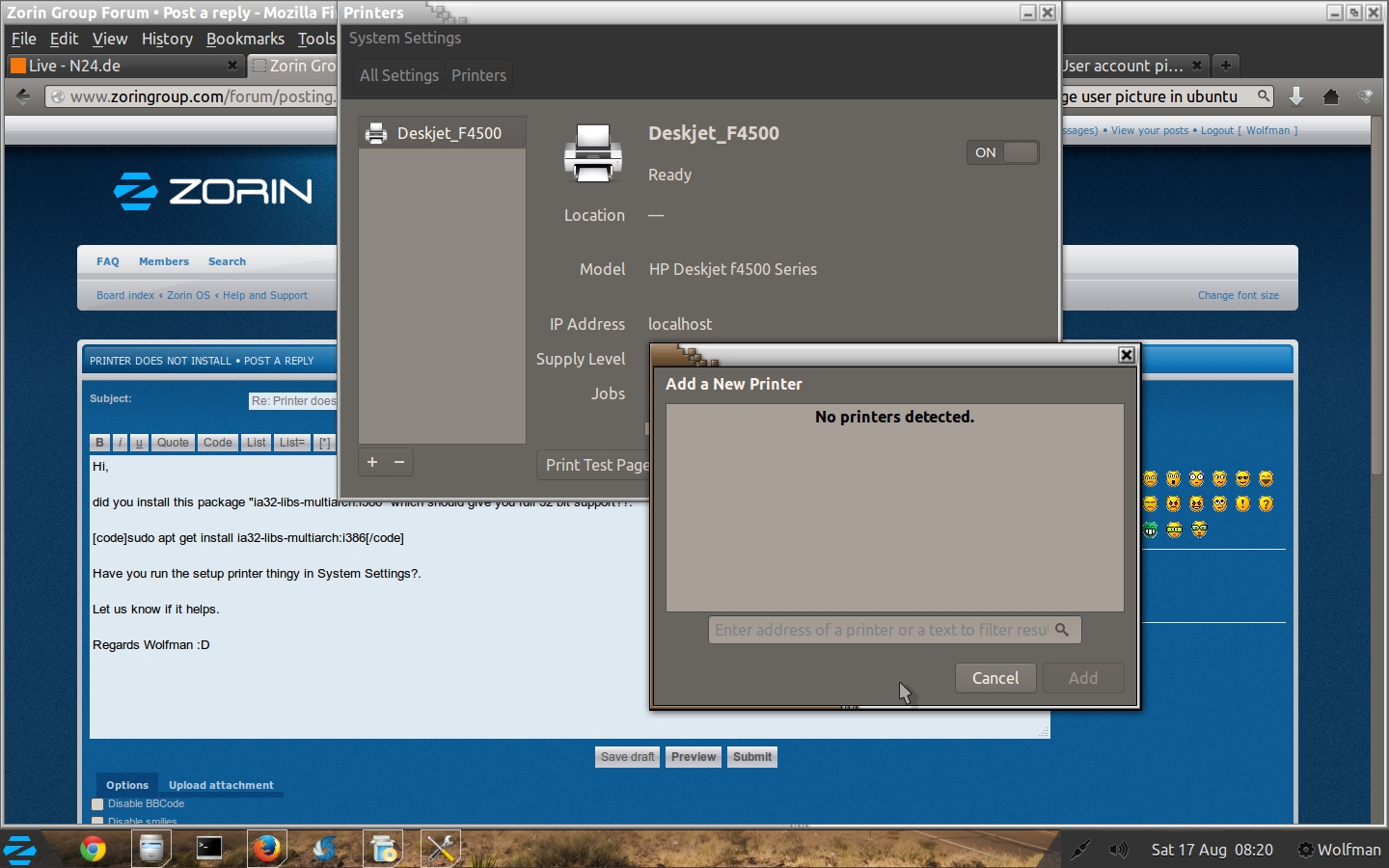Viewport: 1389px width, 868px height.
Task: Click the Change font size link
Action: click(1238, 295)
